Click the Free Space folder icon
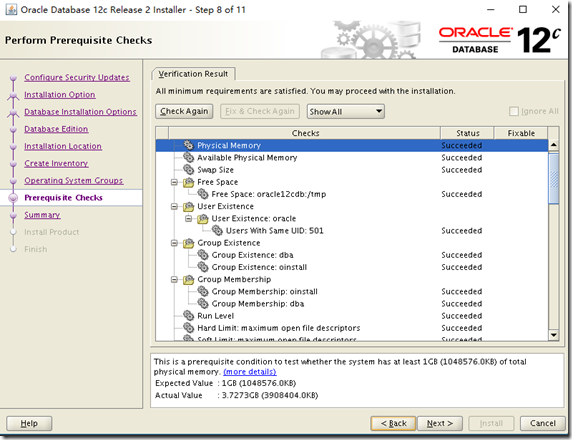 189,182
